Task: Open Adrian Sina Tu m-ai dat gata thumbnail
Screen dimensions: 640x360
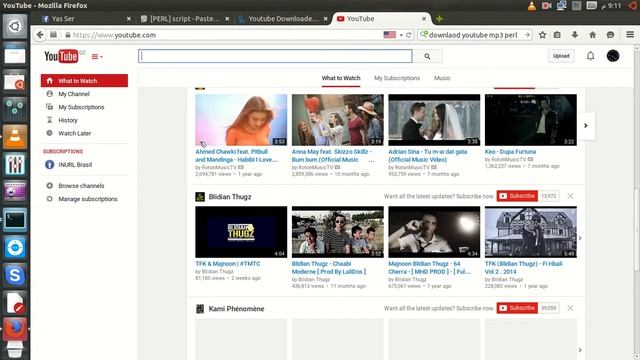Action: (434, 120)
